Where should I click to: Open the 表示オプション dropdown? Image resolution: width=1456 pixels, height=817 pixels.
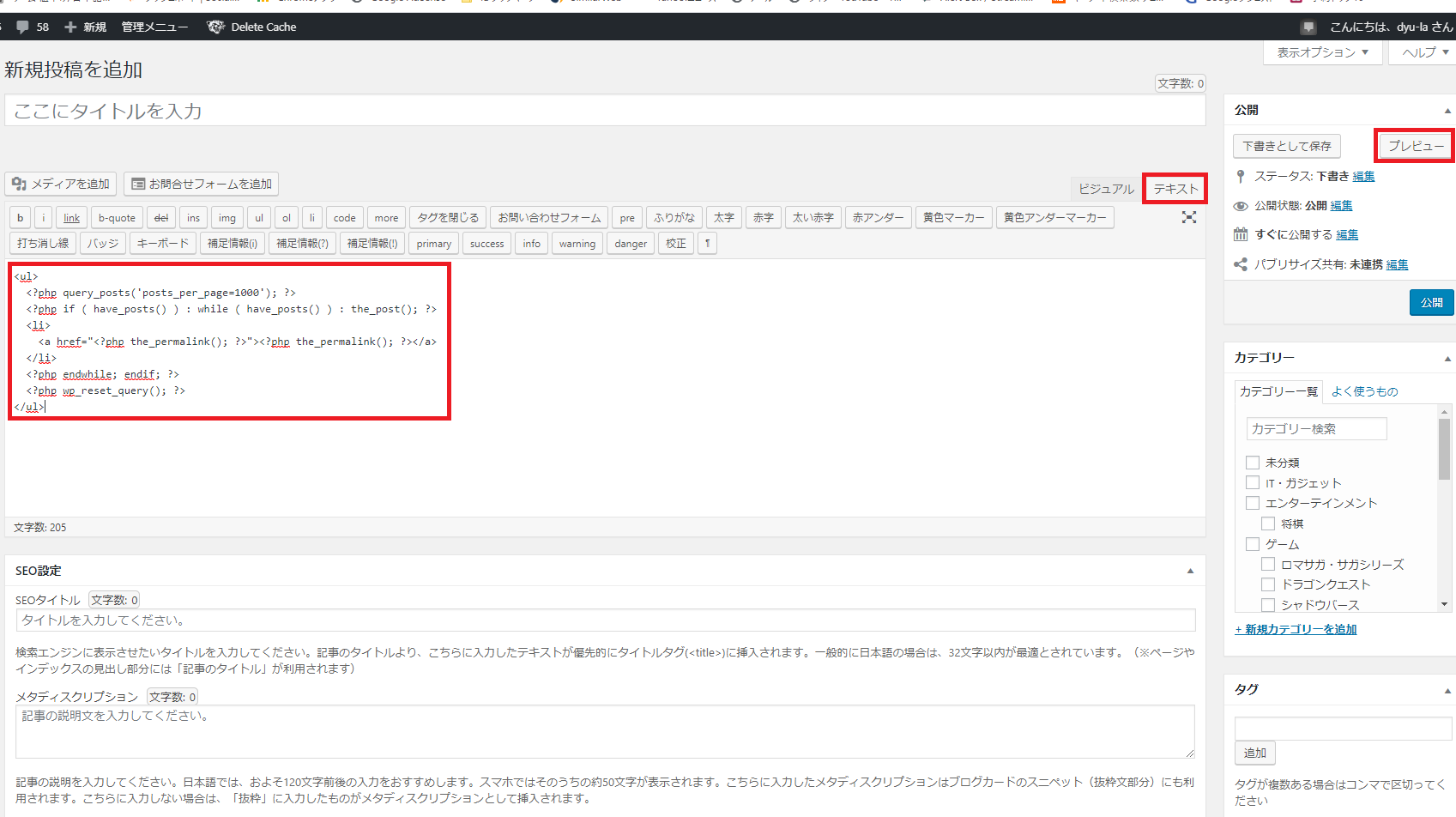click(x=1322, y=52)
